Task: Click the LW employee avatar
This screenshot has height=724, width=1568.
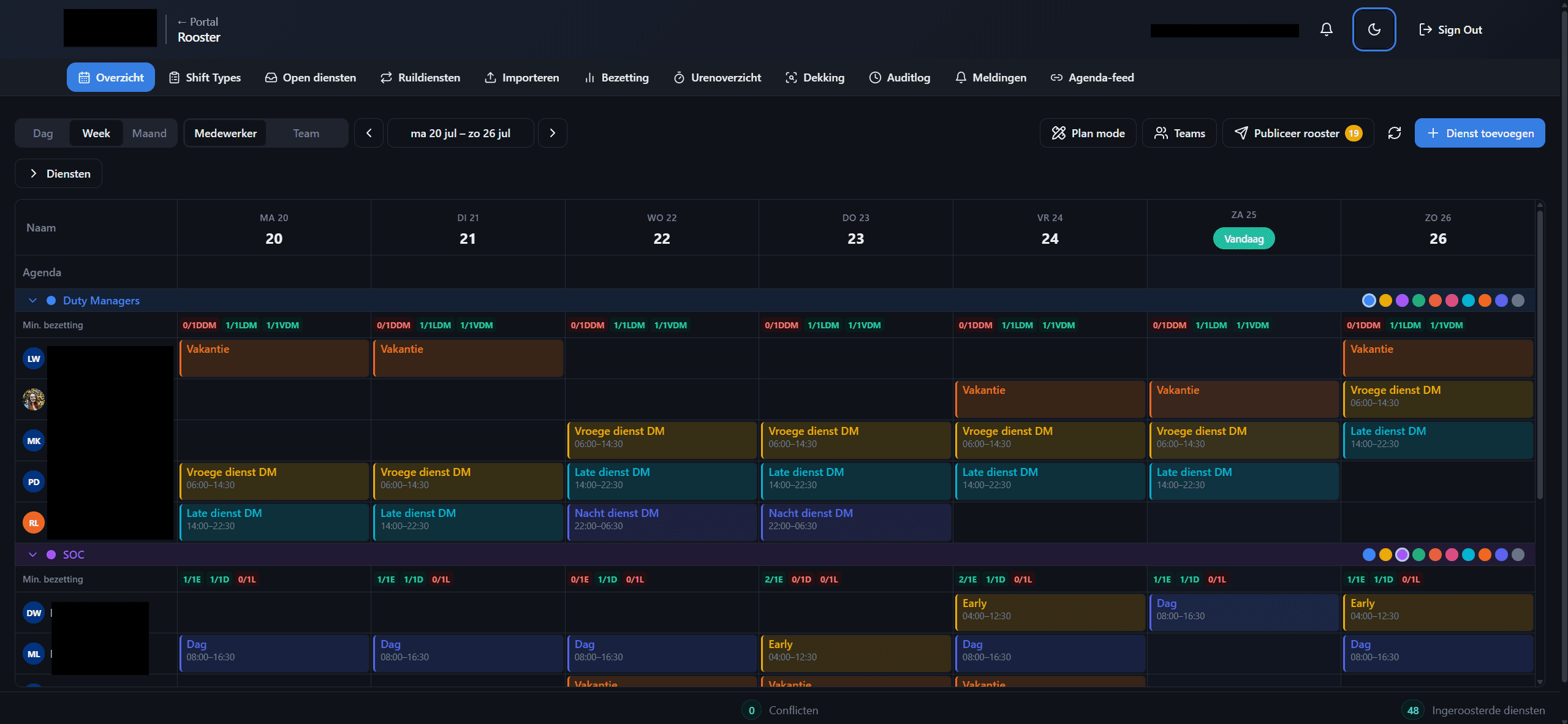Action: coord(34,359)
